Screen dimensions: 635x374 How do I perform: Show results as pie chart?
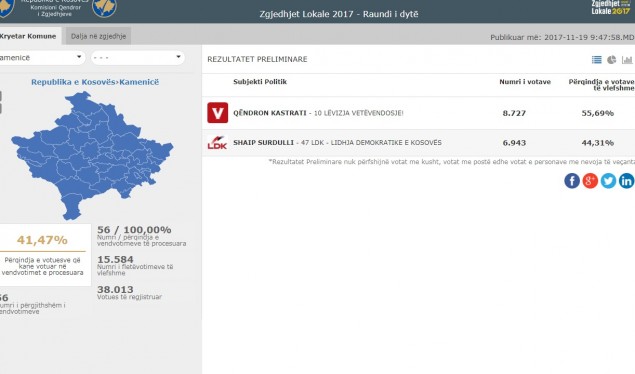coord(612,60)
